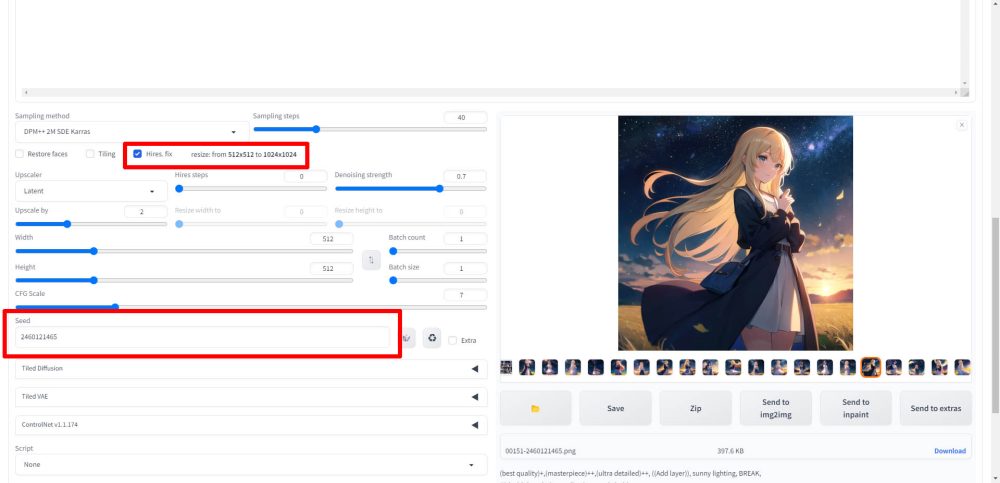Select the first grid thumbnail in gallery
The width and height of the screenshot is (1000, 483).
pos(506,368)
